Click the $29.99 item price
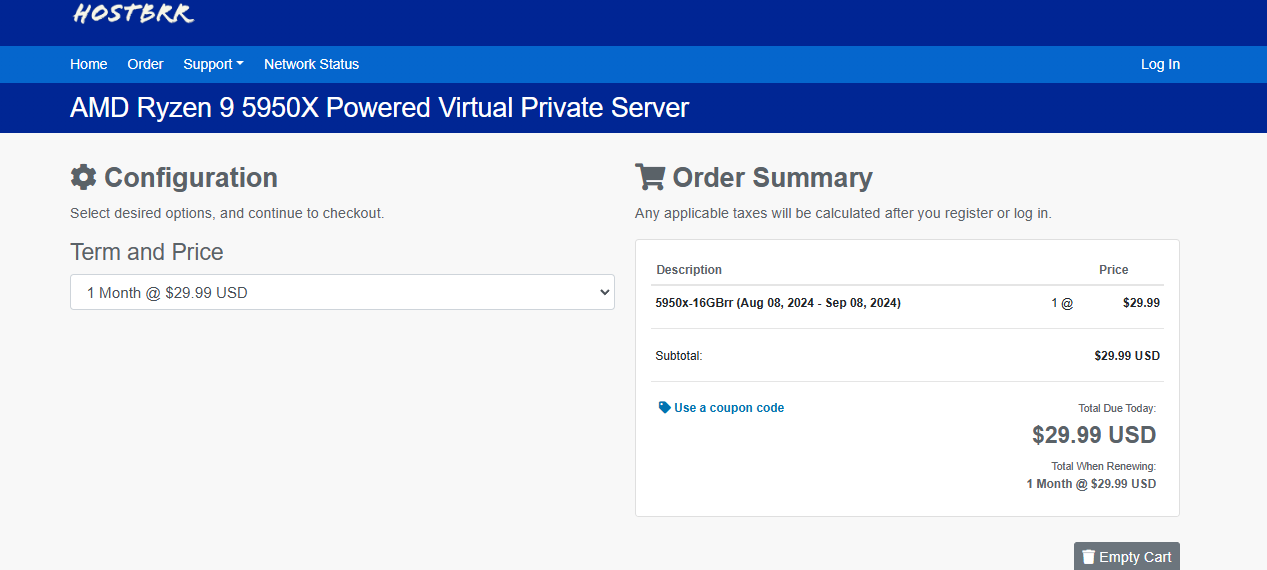 pyautogui.click(x=1141, y=302)
